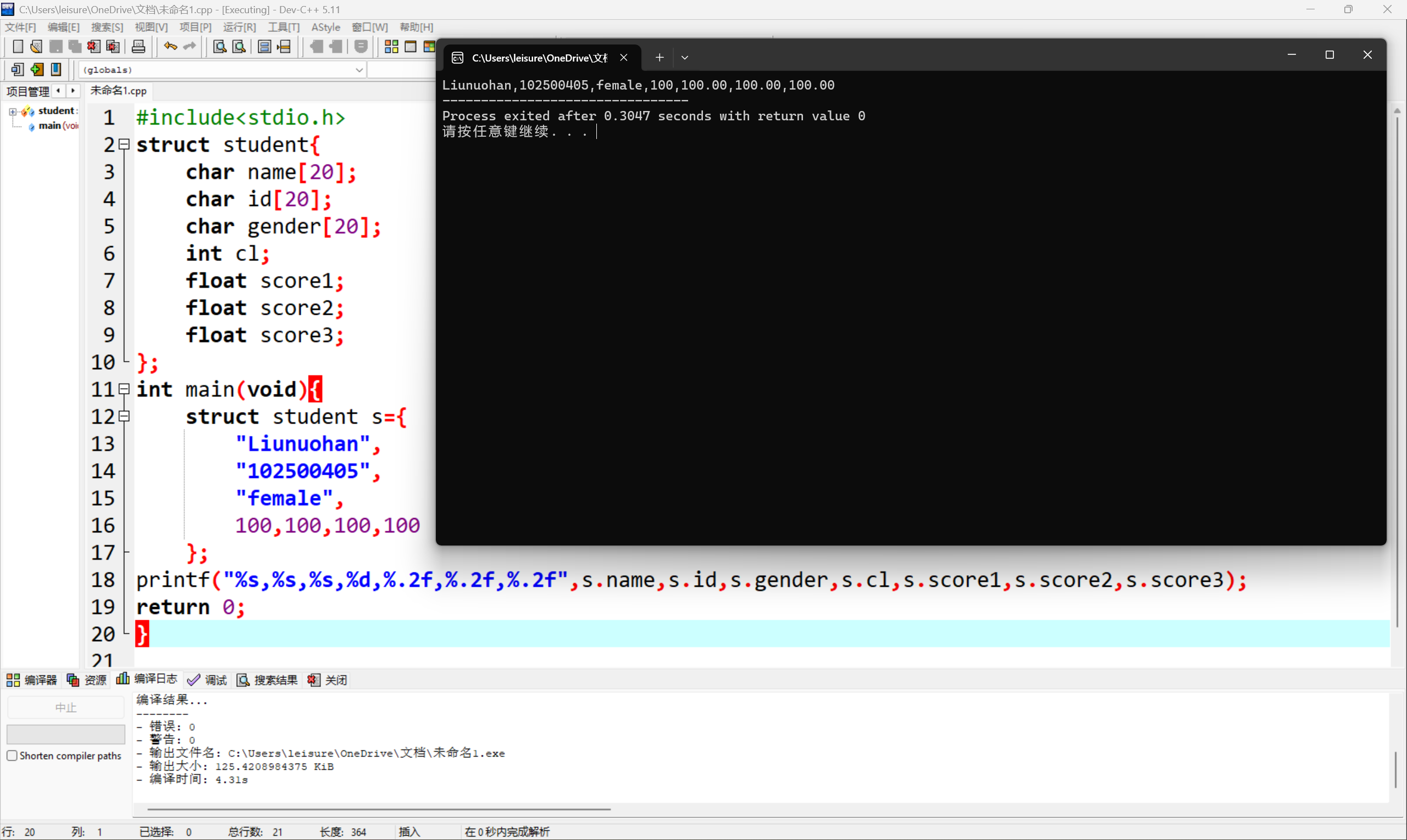1407x840 pixels.
Task: Collapse the student struct code fold
Action: click(x=125, y=144)
